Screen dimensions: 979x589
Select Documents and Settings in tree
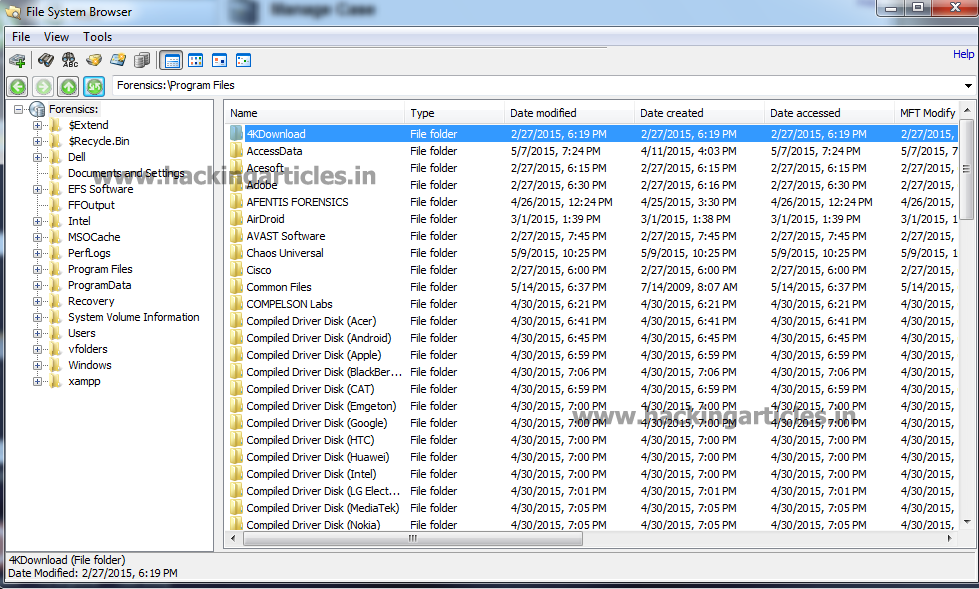point(126,173)
